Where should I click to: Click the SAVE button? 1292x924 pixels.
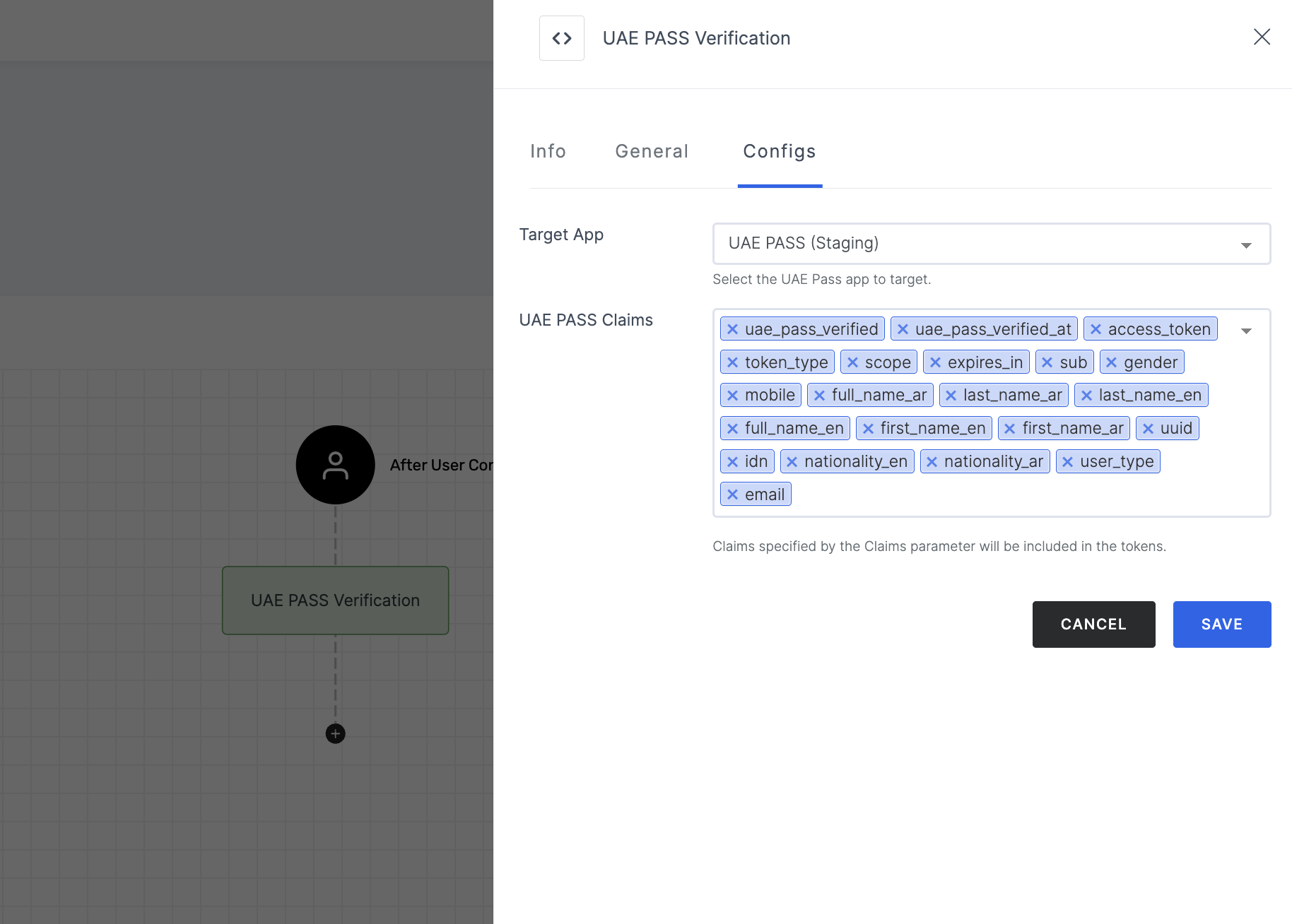click(1222, 624)
